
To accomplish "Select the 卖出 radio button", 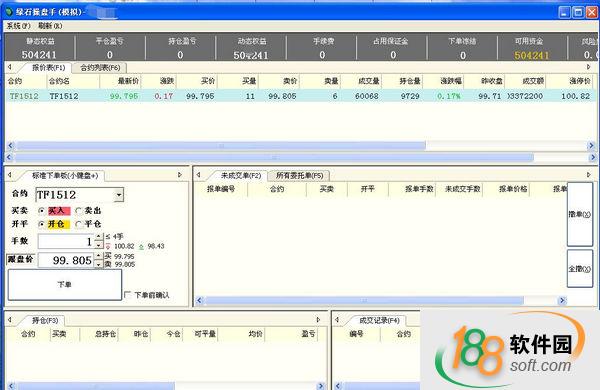I will (x=88, y=211).
